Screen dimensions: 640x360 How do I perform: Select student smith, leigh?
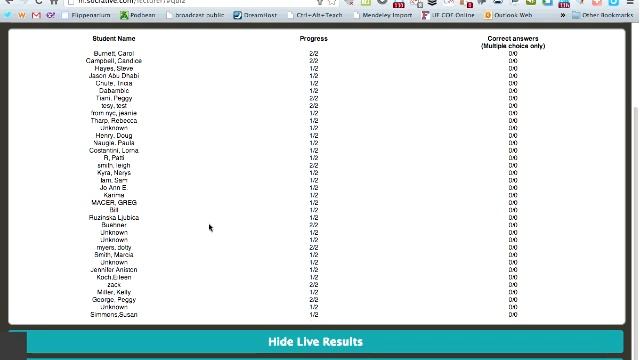click(x=114, y=165)
